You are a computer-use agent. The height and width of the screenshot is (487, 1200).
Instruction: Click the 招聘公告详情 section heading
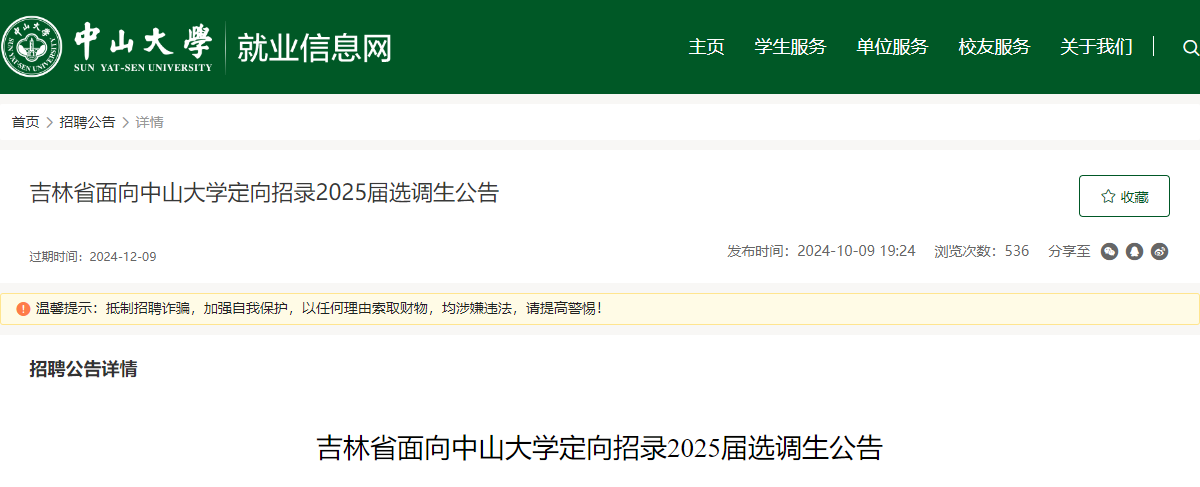coord(83,369)
